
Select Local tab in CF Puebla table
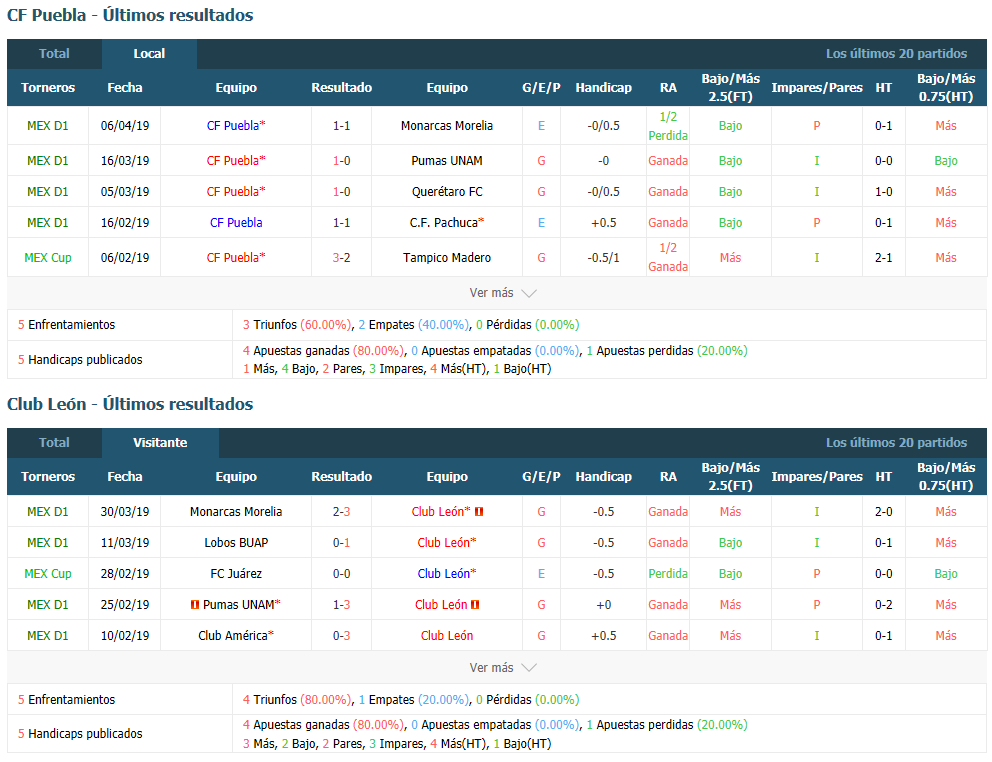(149, 54)
